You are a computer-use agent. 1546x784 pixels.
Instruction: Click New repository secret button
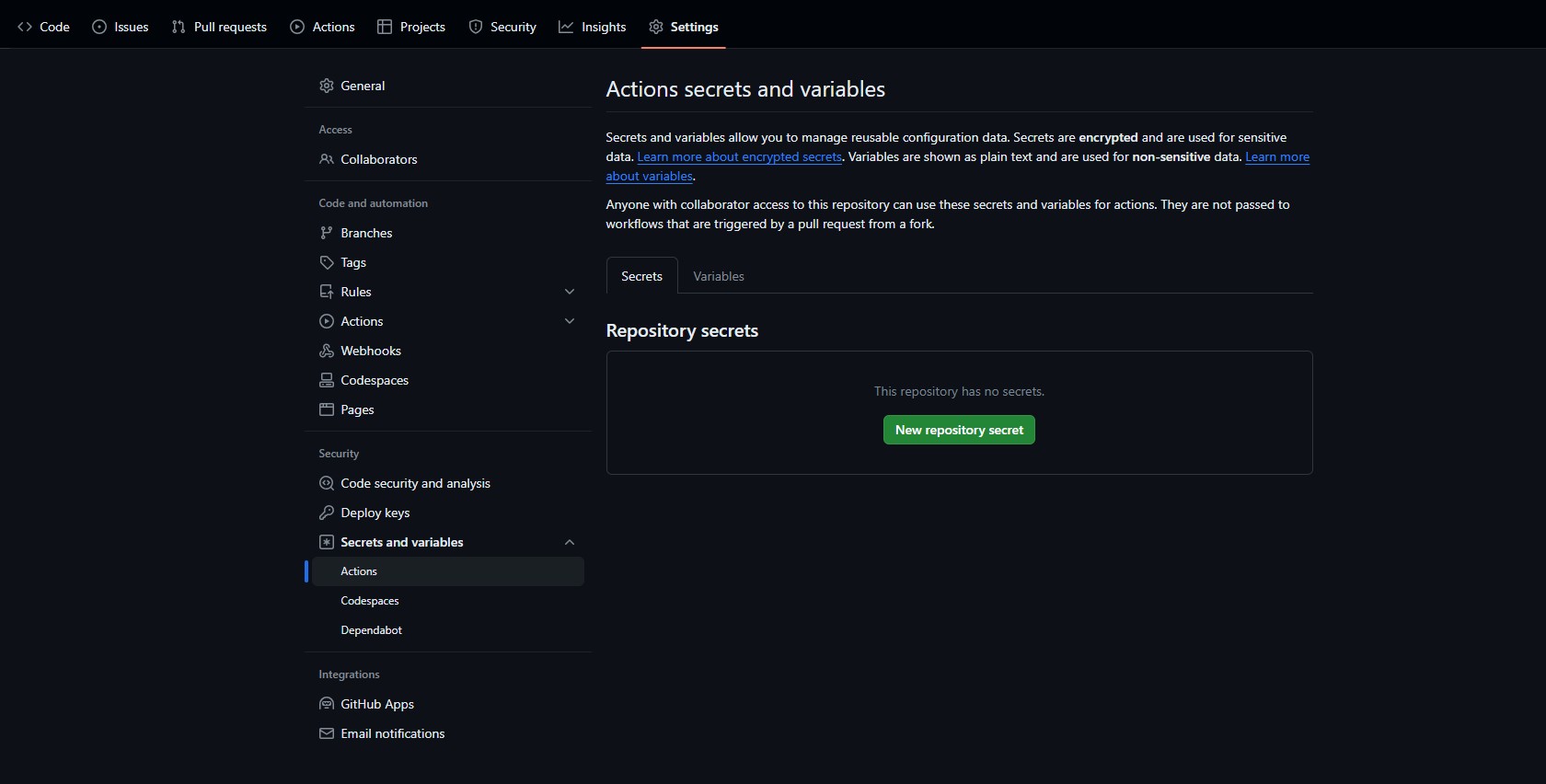(959, 430)
